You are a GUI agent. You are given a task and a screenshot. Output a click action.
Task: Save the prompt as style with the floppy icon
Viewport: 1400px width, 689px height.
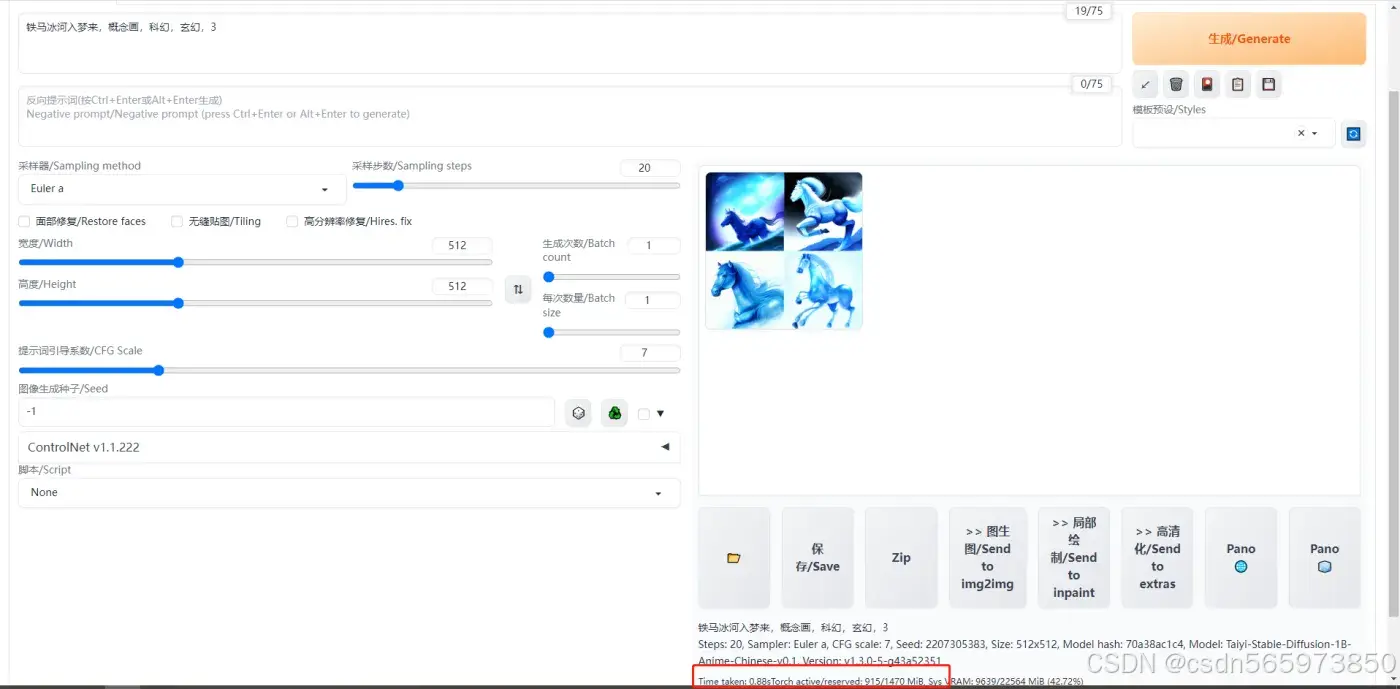coord(1269,85)
